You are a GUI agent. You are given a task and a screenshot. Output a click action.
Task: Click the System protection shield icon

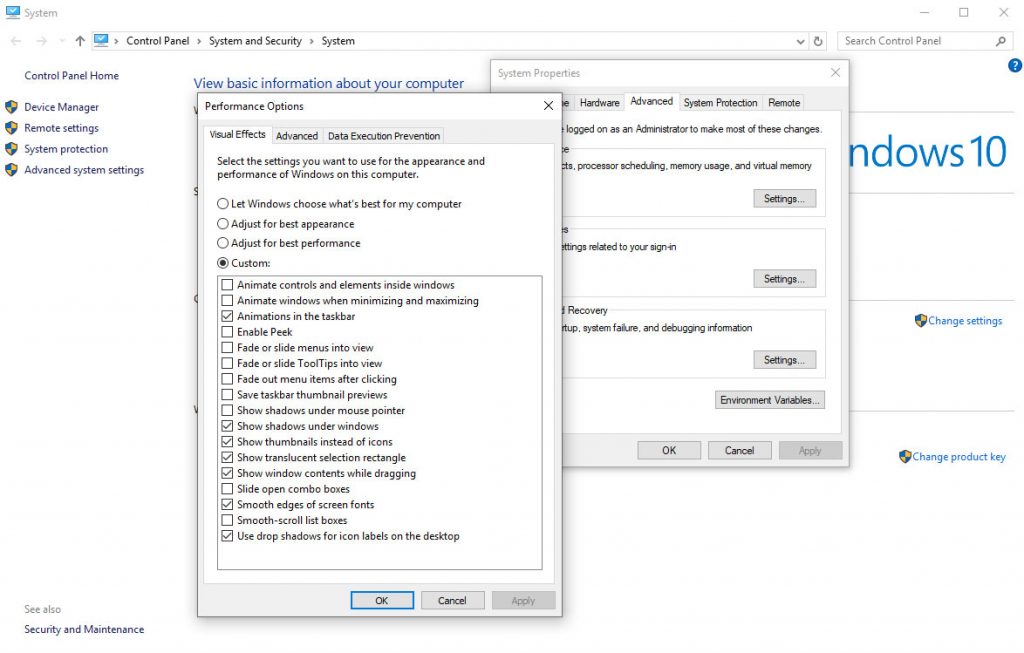coord(12,149)
